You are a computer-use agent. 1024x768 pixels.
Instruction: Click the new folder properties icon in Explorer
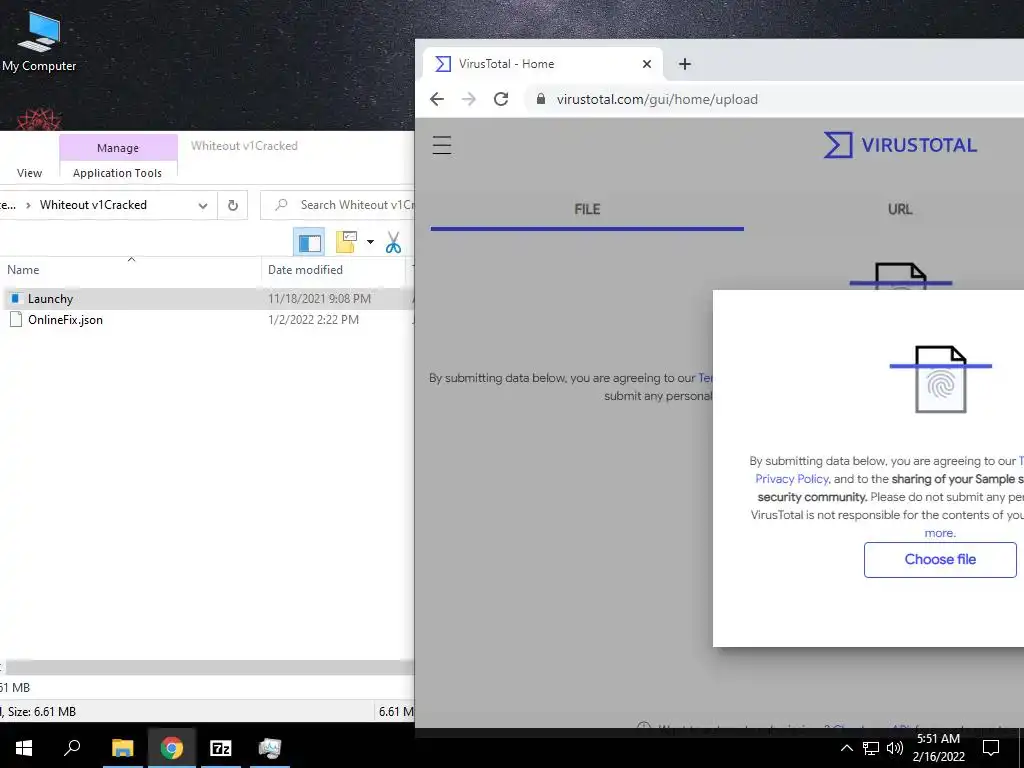pyautogui.click(x=346, y=242)
